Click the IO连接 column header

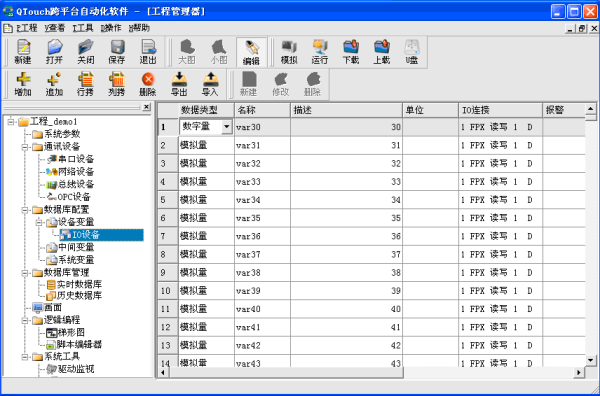pyautogui.click(x=500, y=110)
